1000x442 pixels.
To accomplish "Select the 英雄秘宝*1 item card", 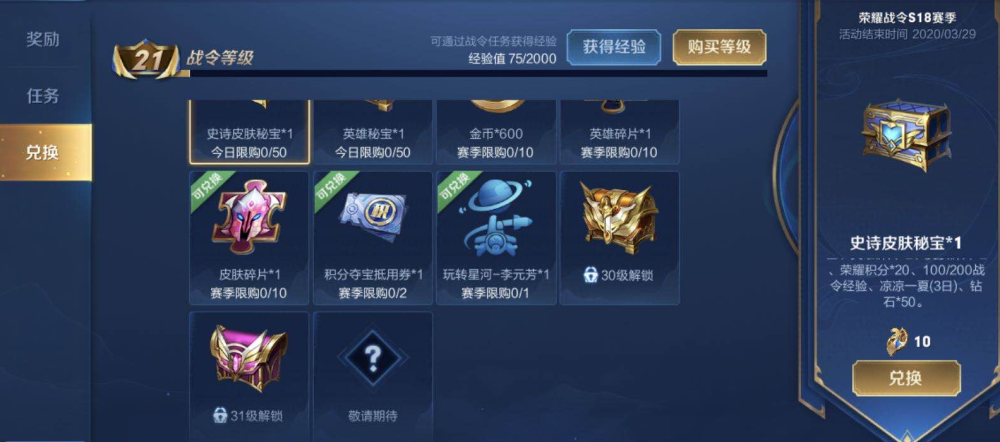I will (x=373, y=131).
